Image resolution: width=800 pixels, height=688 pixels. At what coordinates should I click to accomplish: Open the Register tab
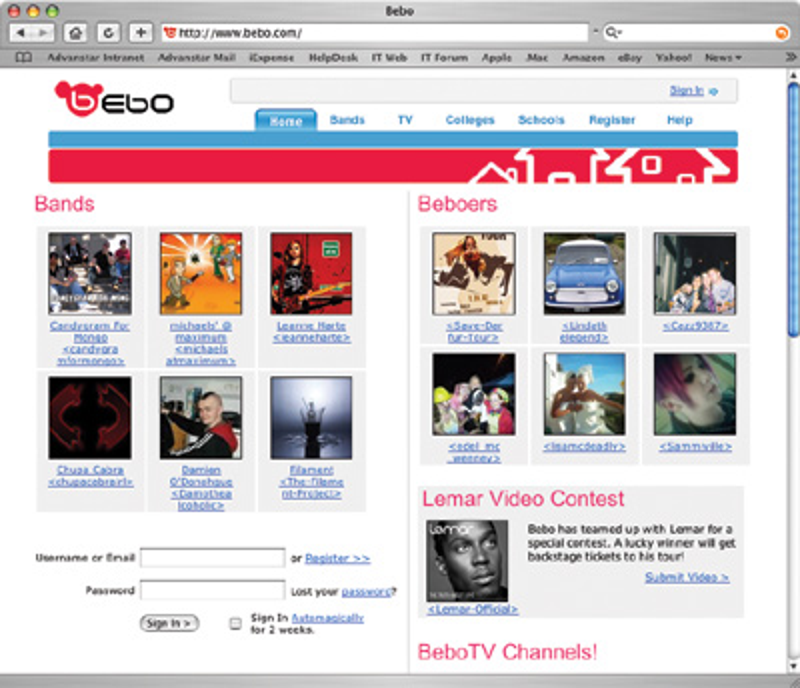point(612,120)
